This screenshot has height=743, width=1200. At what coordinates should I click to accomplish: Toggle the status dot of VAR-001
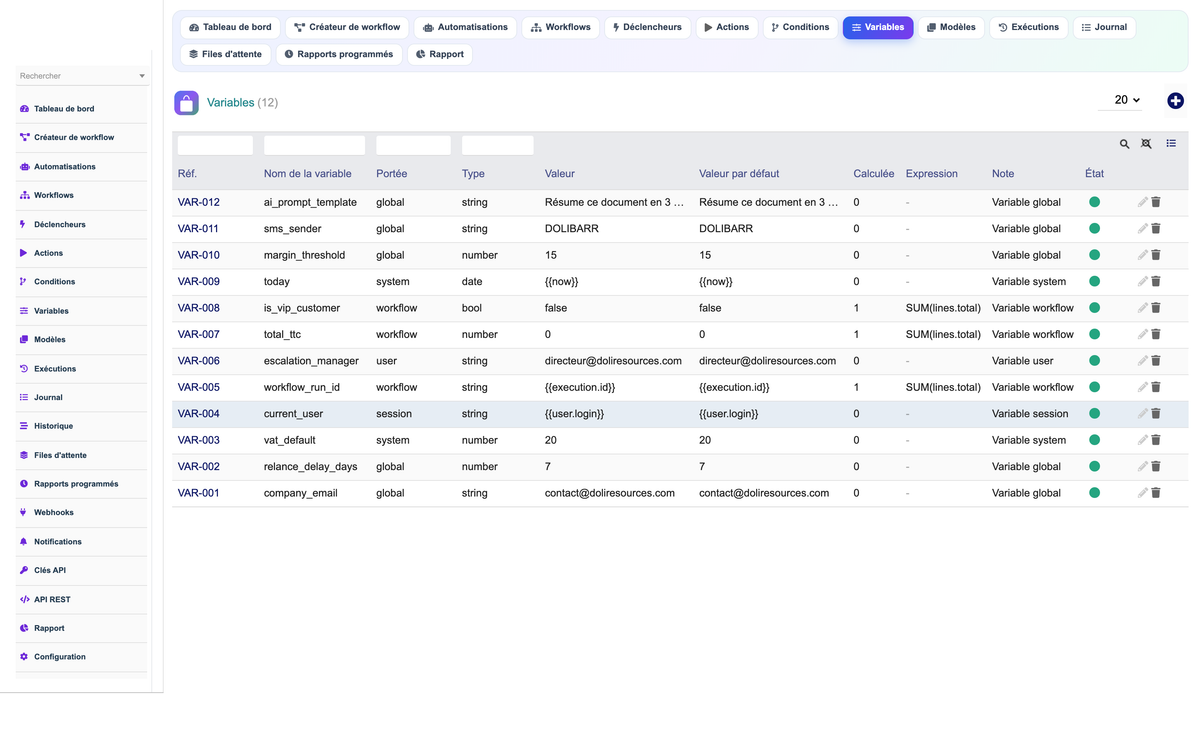click(x=1094, y=493)
